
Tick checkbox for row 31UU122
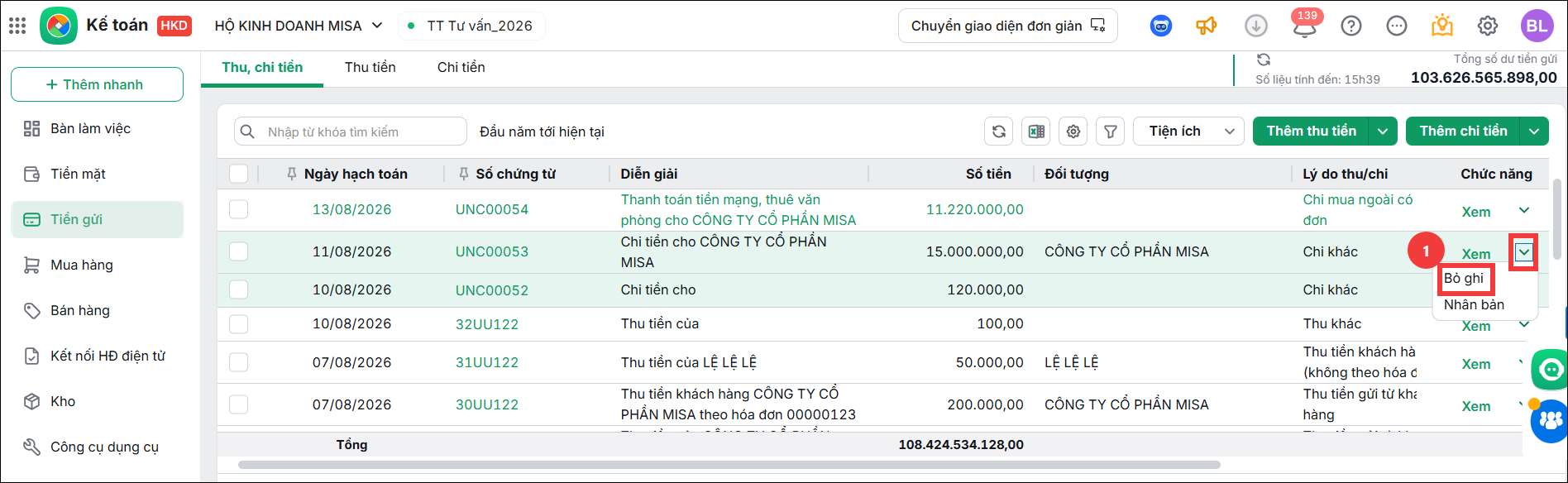pos(238,362)
